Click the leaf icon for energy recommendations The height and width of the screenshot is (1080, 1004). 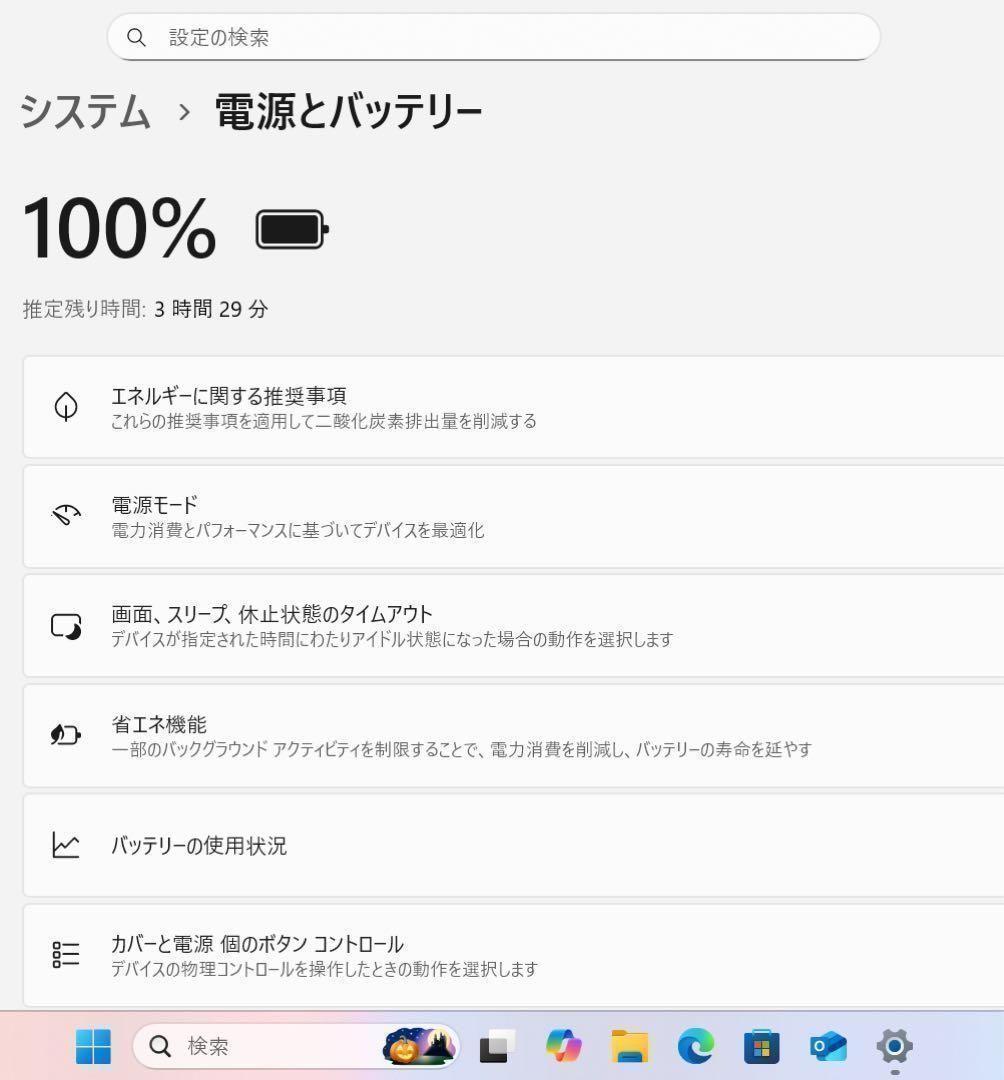coord(66,407)
